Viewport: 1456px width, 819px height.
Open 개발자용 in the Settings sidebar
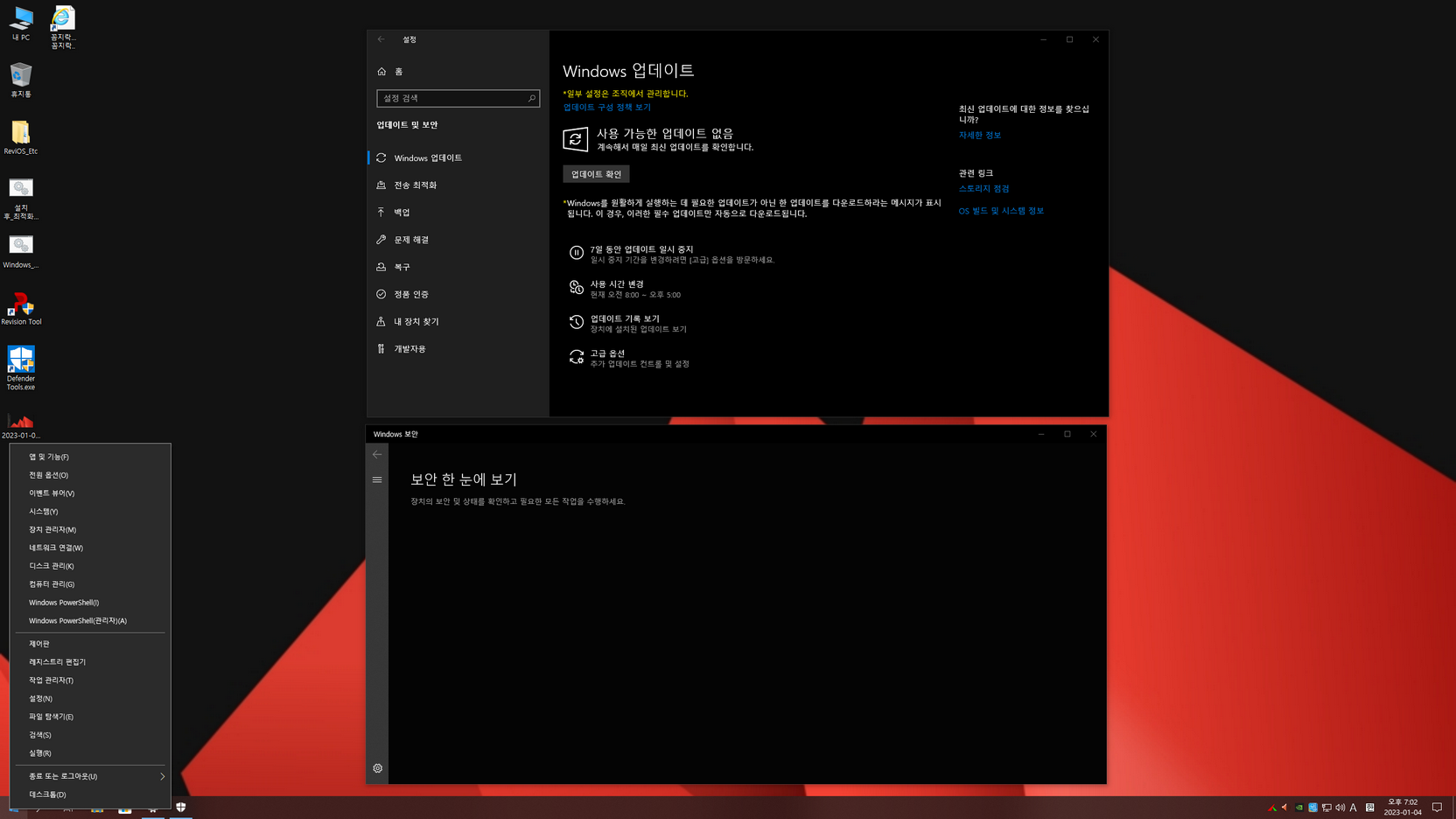[457, 348]
